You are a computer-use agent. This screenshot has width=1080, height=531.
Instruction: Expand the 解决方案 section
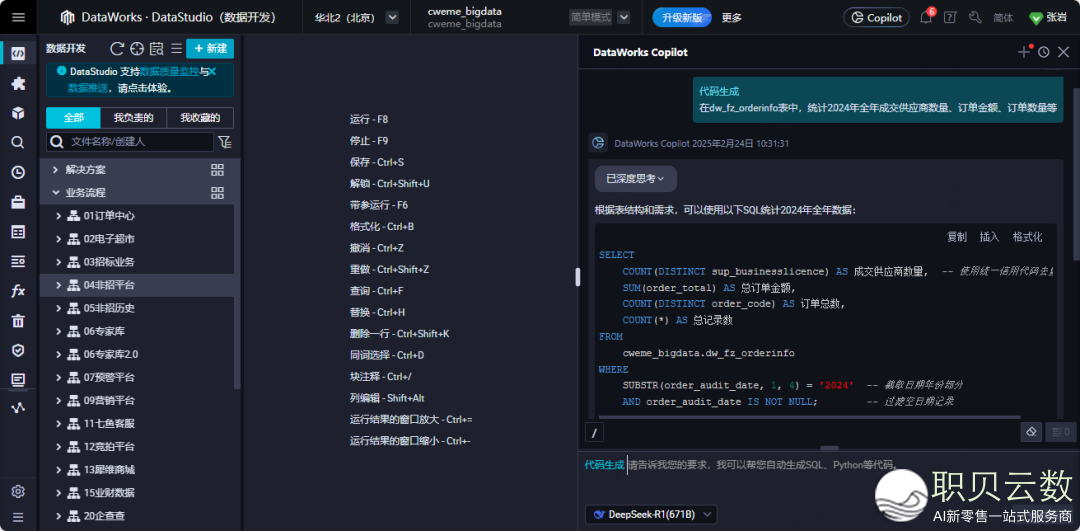click(x=56, y=169)
